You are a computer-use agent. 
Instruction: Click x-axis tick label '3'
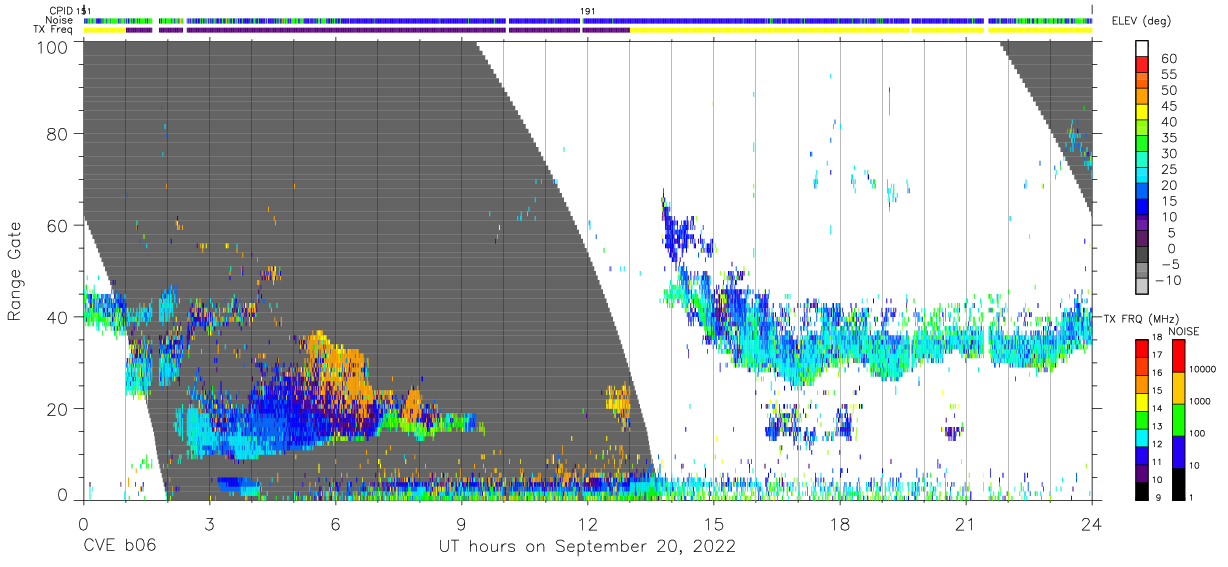click(209, 523)
